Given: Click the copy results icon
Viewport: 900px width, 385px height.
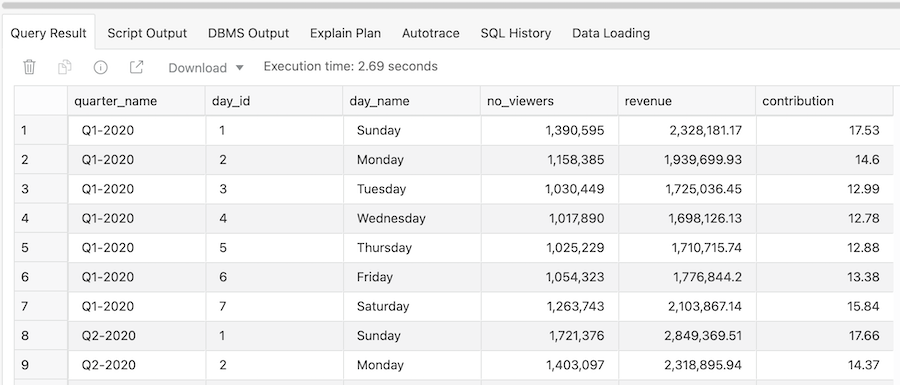Looking at the screenshot, I should coord(65,67).
